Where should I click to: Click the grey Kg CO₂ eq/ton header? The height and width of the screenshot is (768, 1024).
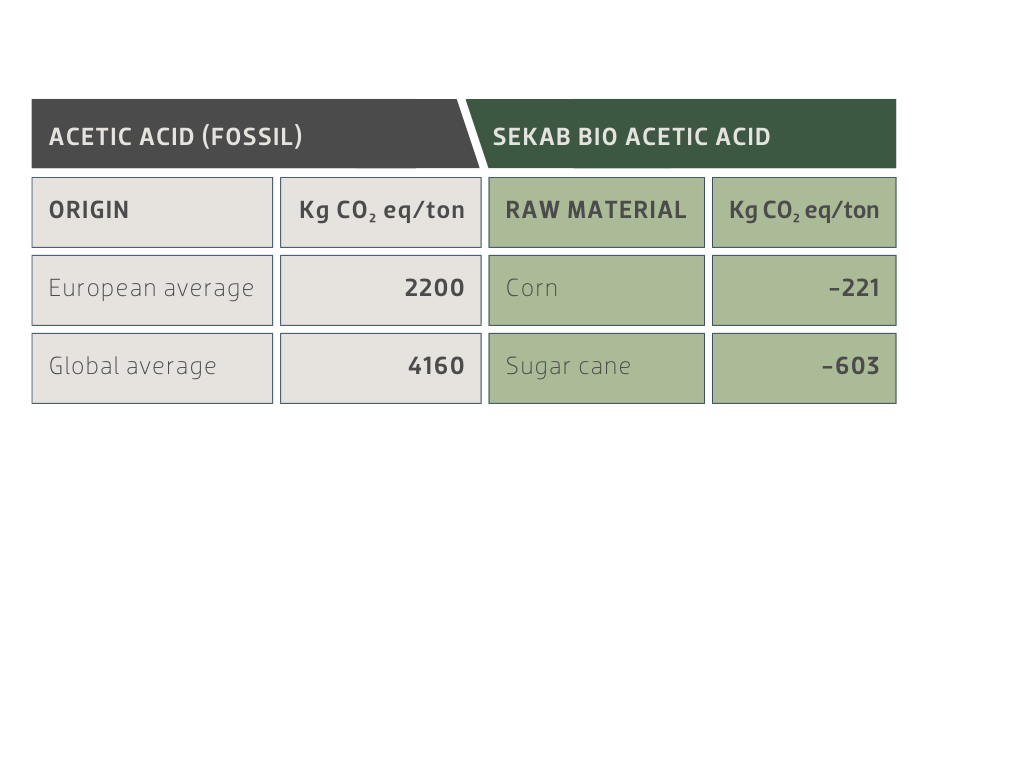(x=381, y=211)
